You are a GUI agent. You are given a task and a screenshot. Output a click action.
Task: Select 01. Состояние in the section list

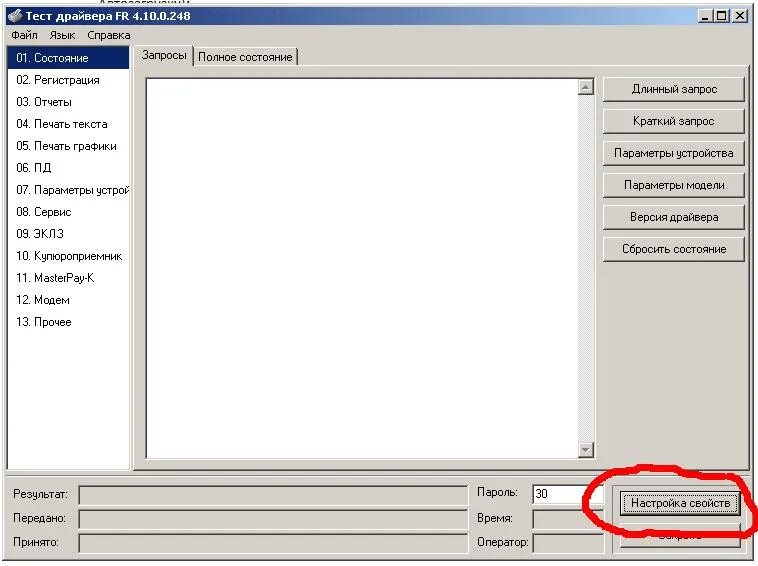click(69, 58)
